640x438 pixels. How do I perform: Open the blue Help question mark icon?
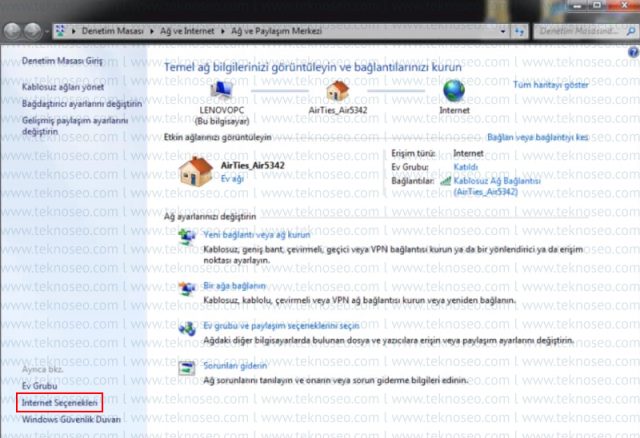coord(633,52)
